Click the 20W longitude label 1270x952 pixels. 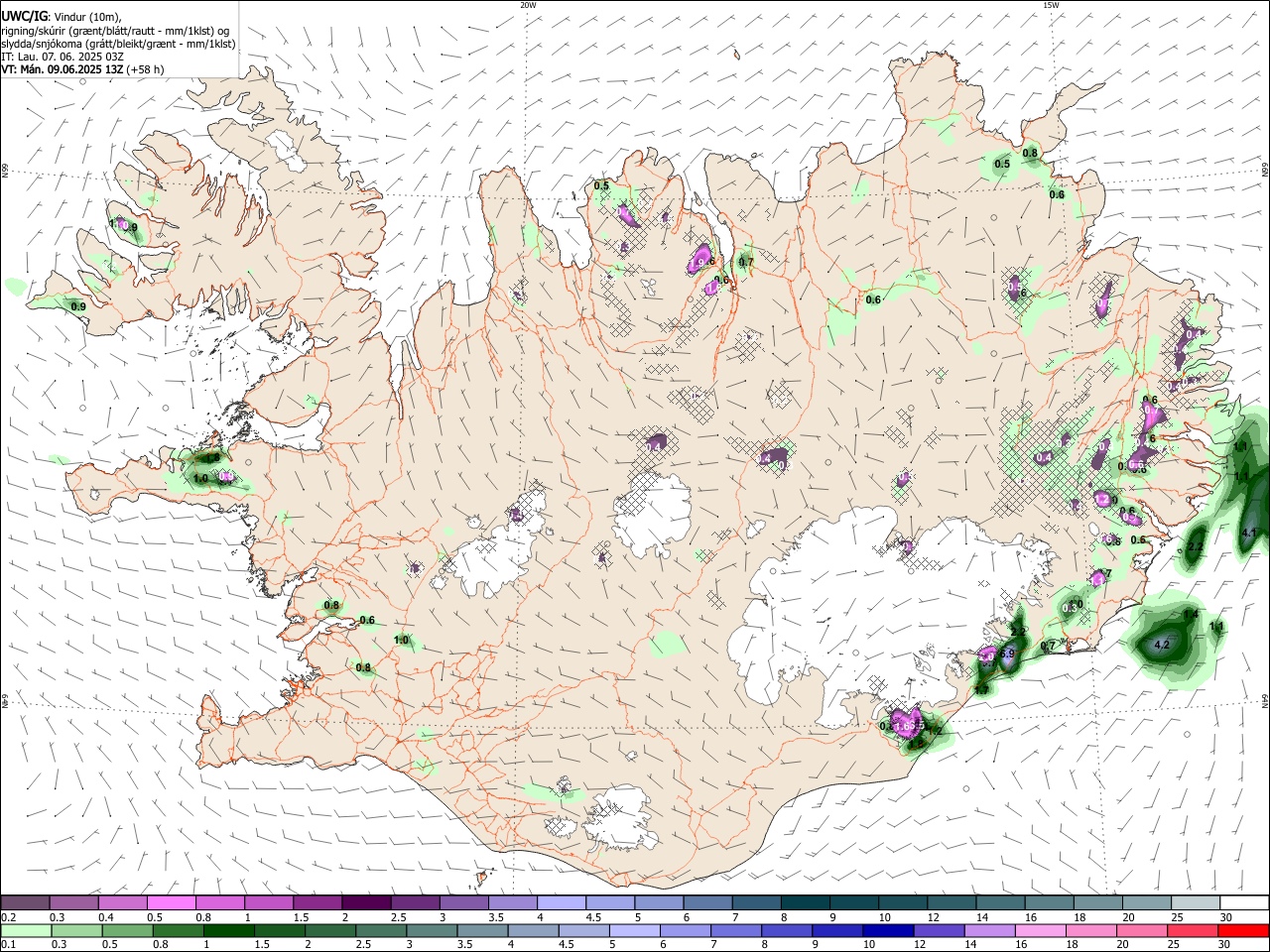(x=528, y=5)
